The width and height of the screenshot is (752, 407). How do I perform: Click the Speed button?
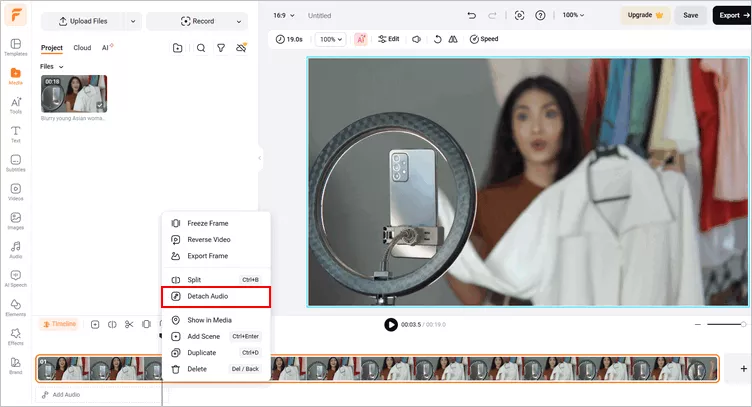pyautogui.click(x=484, y=39)
